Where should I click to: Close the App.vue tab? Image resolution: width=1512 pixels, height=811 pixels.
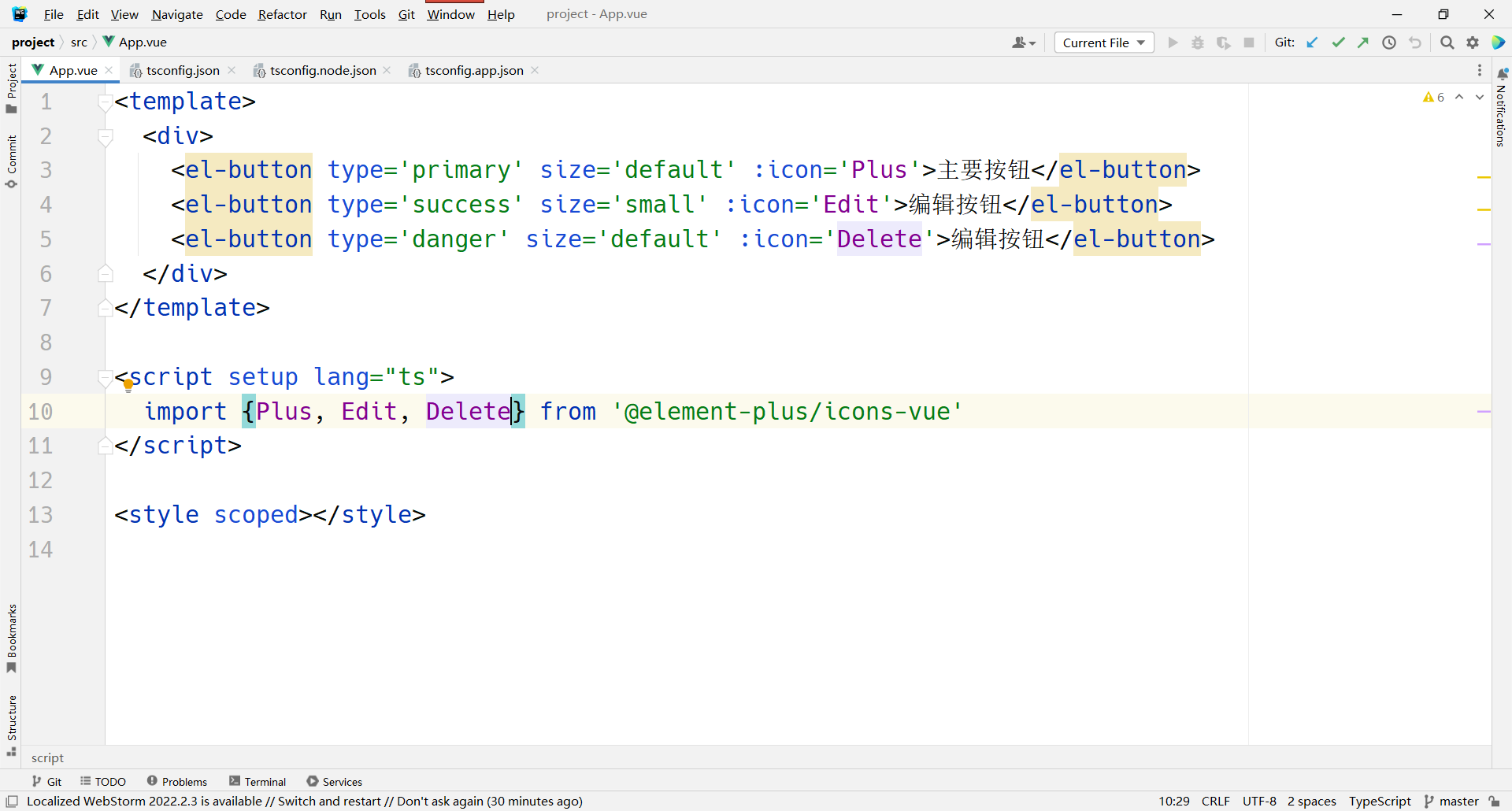click(109, 70)
